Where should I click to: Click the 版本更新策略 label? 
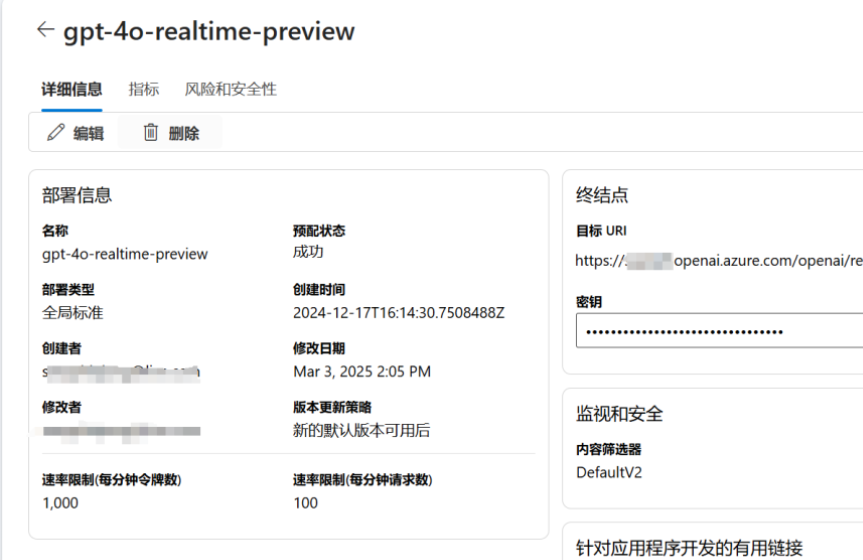pos(332,407)
